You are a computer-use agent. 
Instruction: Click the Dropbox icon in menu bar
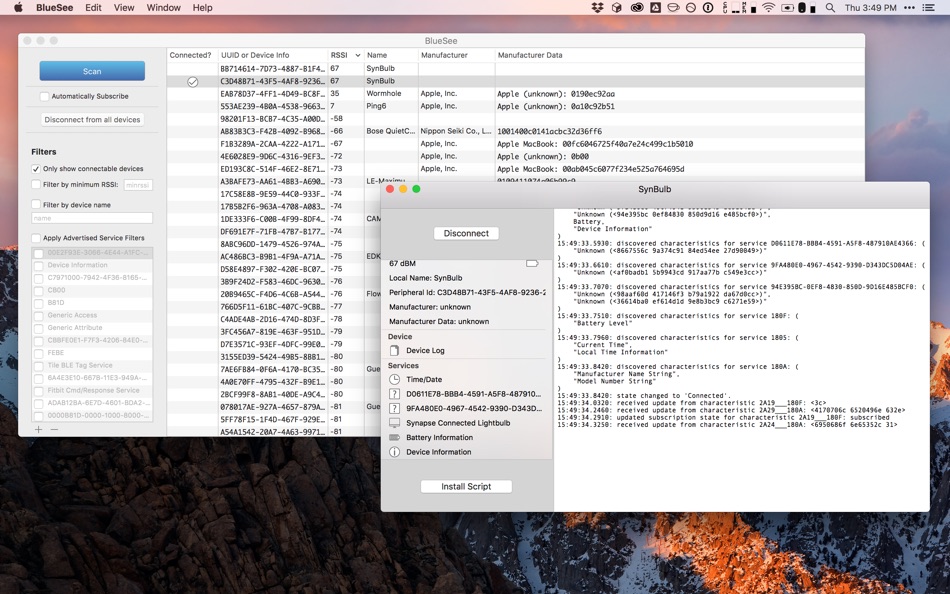(x=598, y=8)
